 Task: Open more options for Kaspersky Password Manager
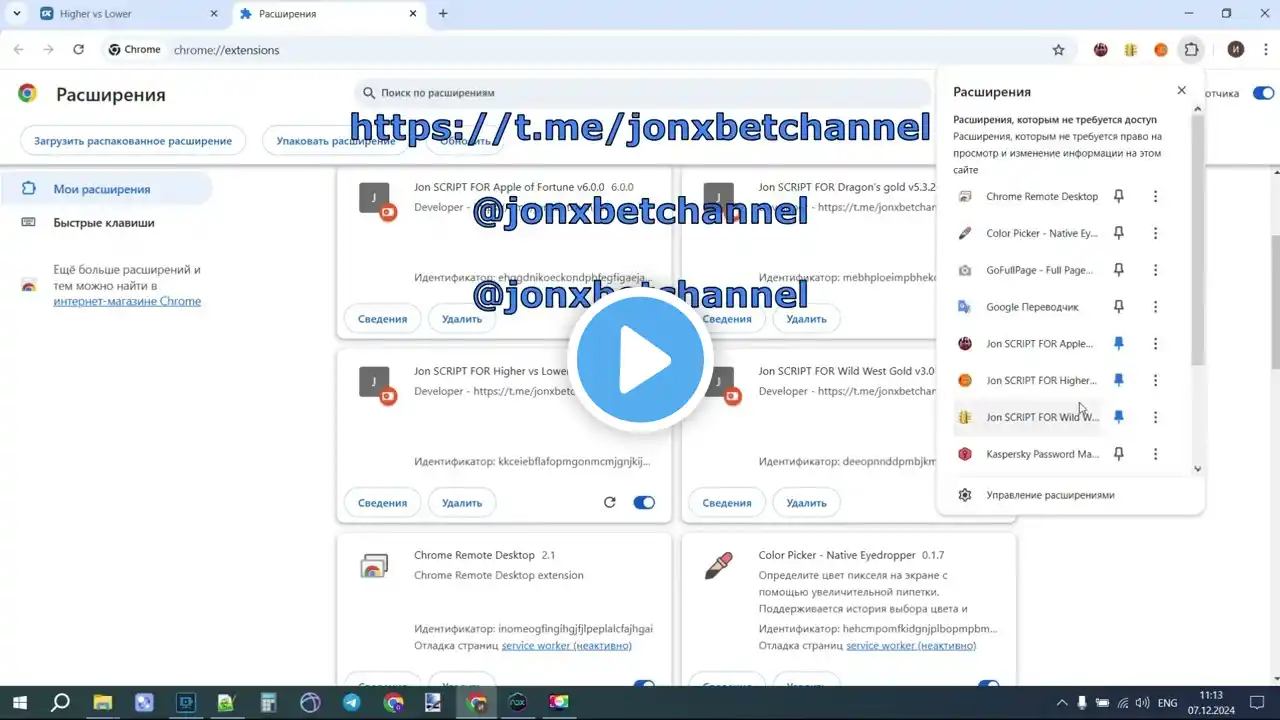coord(1155,454)
